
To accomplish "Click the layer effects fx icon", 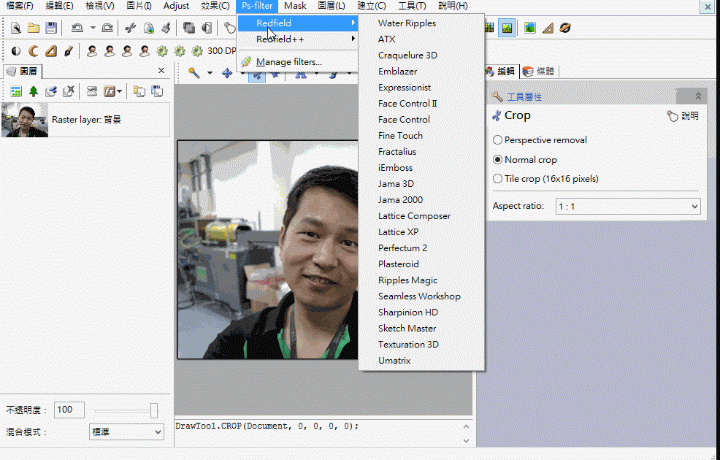I will pos(109,91).
